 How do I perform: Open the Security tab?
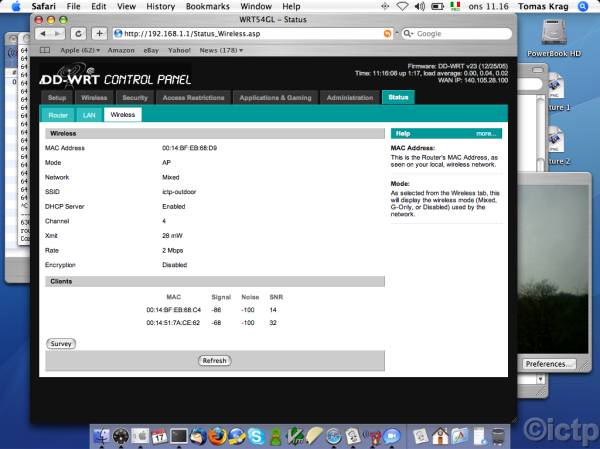[135, 98]
